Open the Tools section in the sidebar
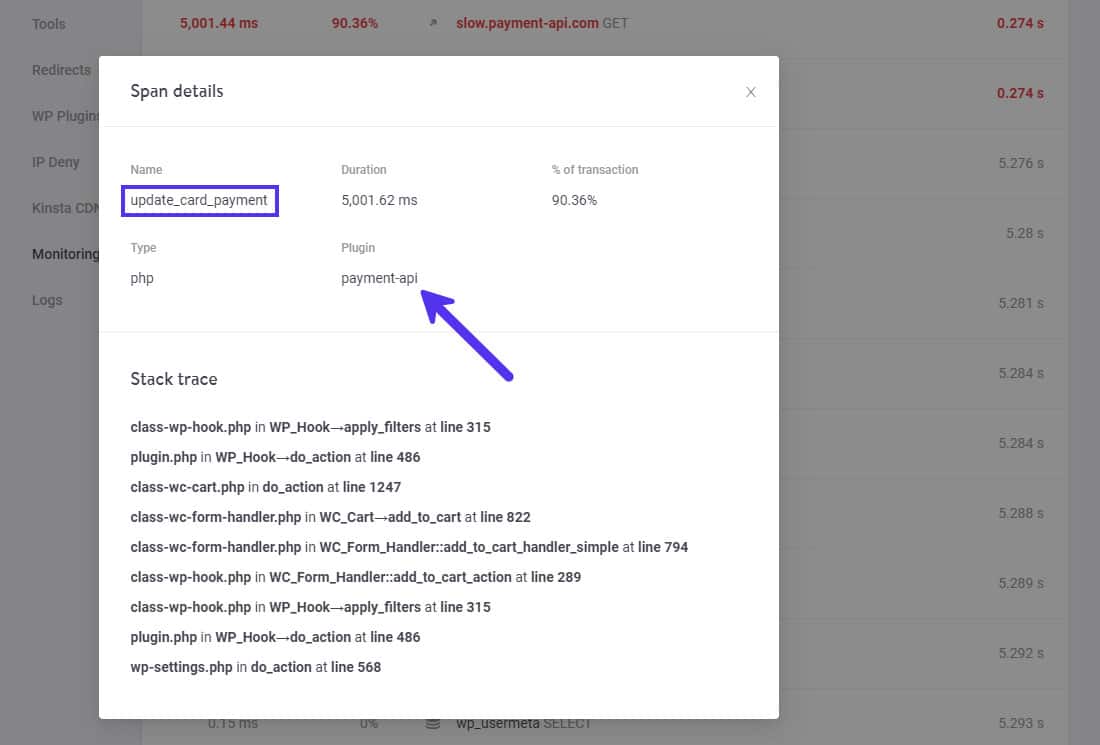 48,23
